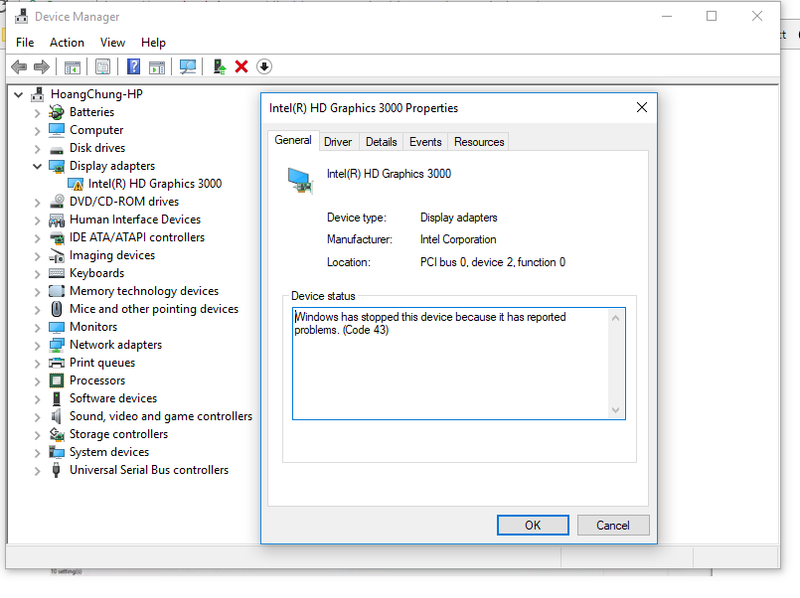Screen dimensions: 800x598
Task: Open the Help menu
Action: [x=154, y=42]
